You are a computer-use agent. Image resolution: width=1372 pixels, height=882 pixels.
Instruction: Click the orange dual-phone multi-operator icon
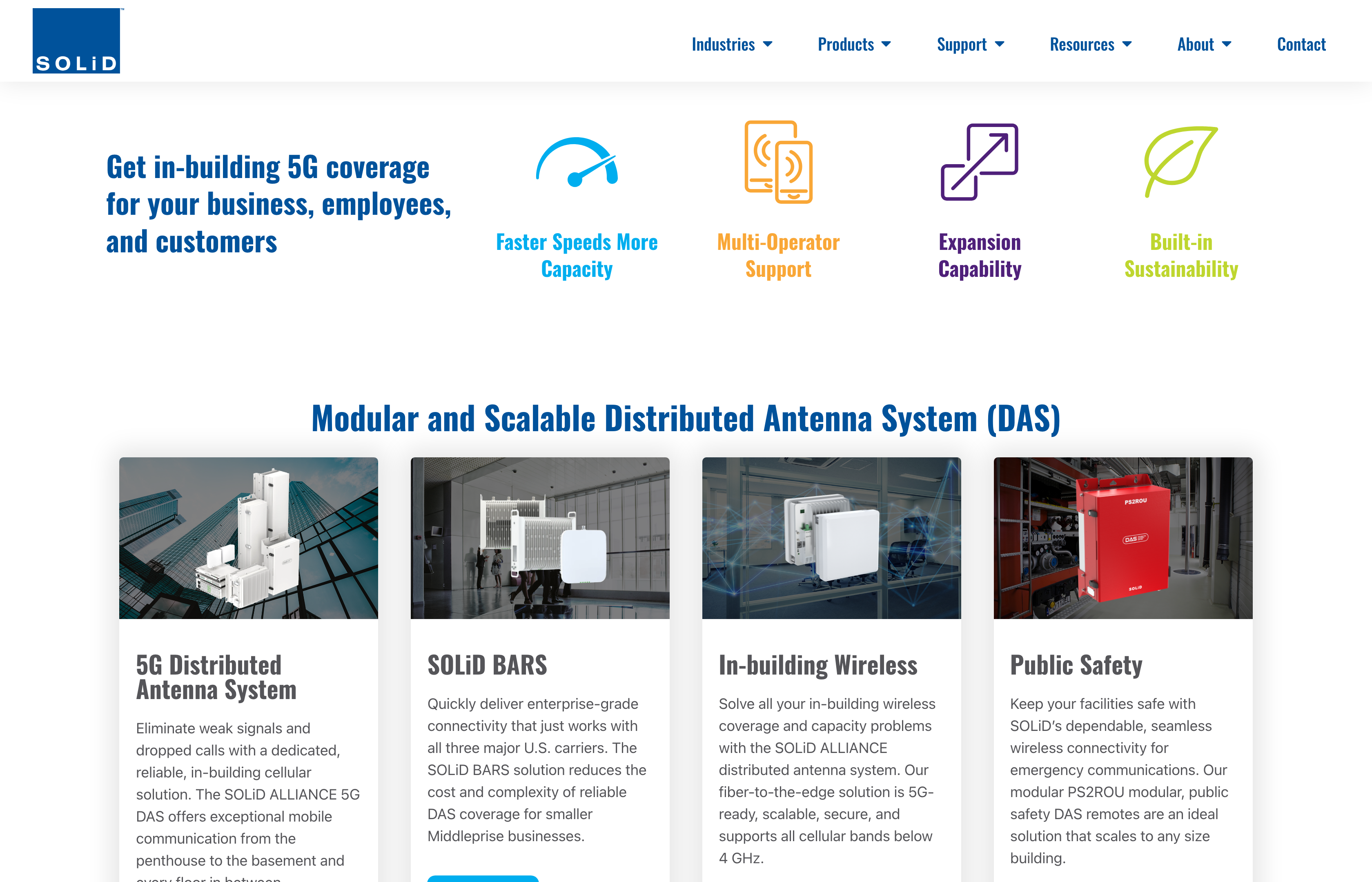coord(778,162)
